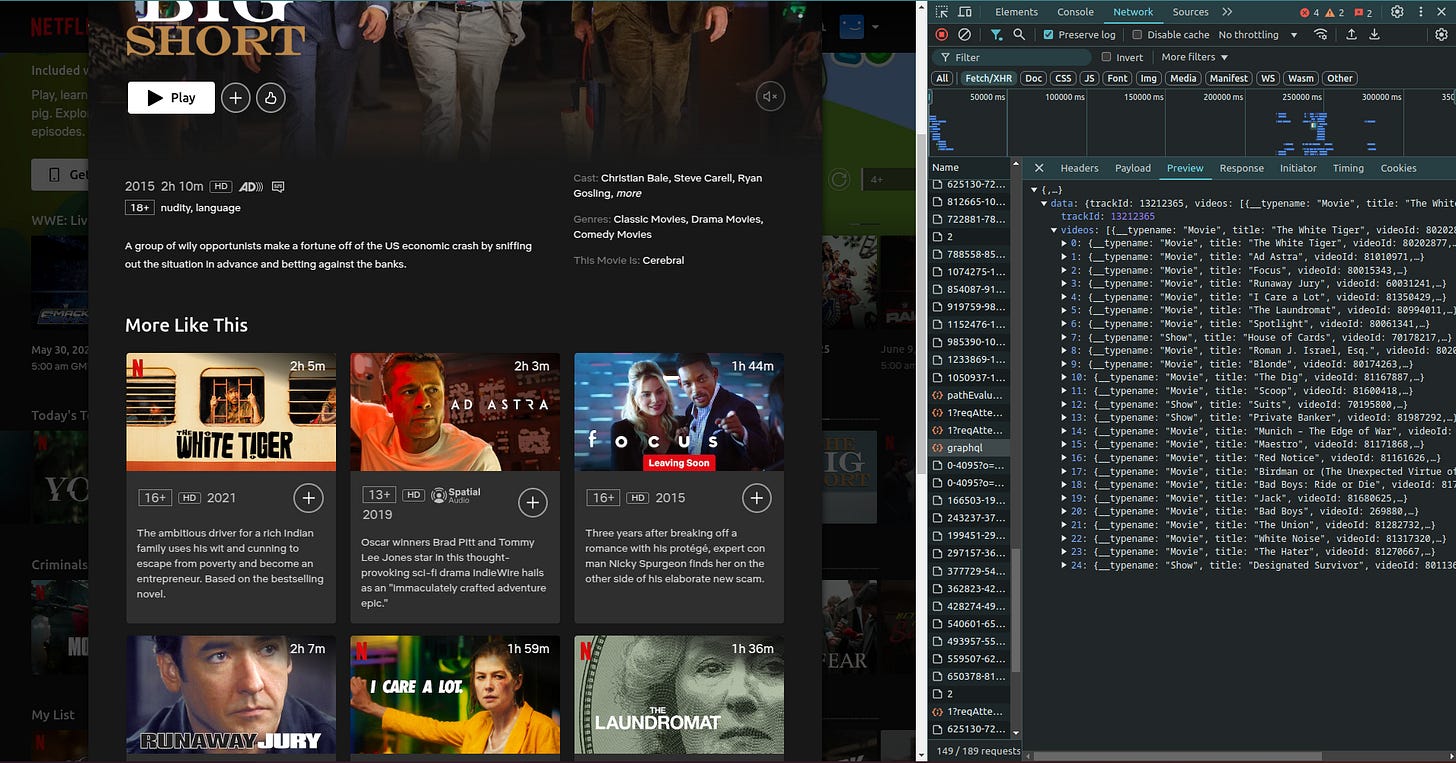Toggle the Fetch/XHR filter chip
This screenshot has height=763, width=1456.
[987, 78]
